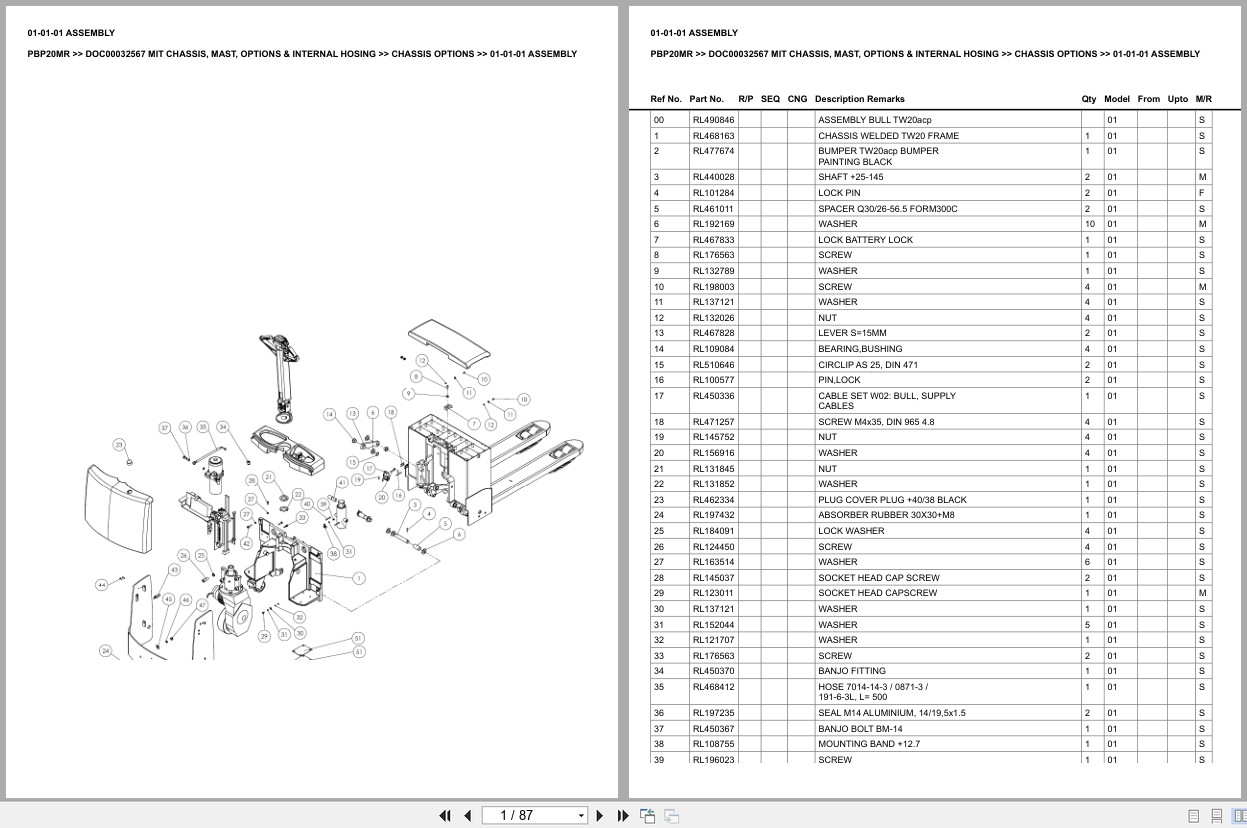Select part number RL468412
The height and width of the screenshot is (828, 1247).
713,687
